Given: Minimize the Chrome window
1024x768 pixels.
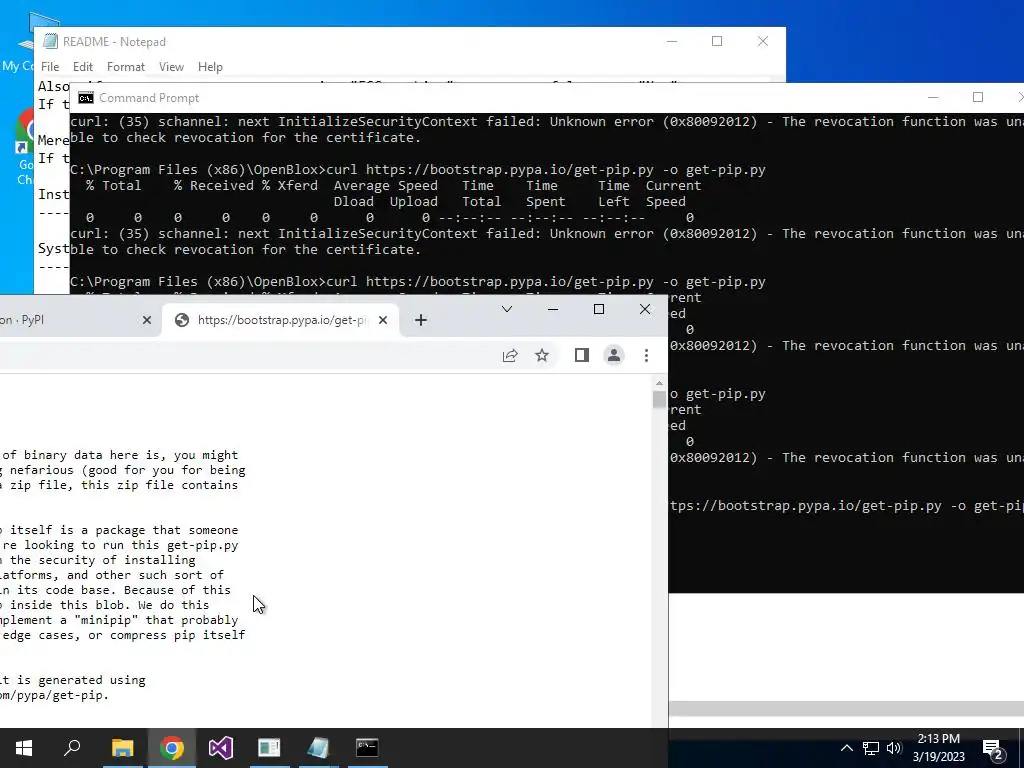Looking at the screenshot, I should click(553, 309).
